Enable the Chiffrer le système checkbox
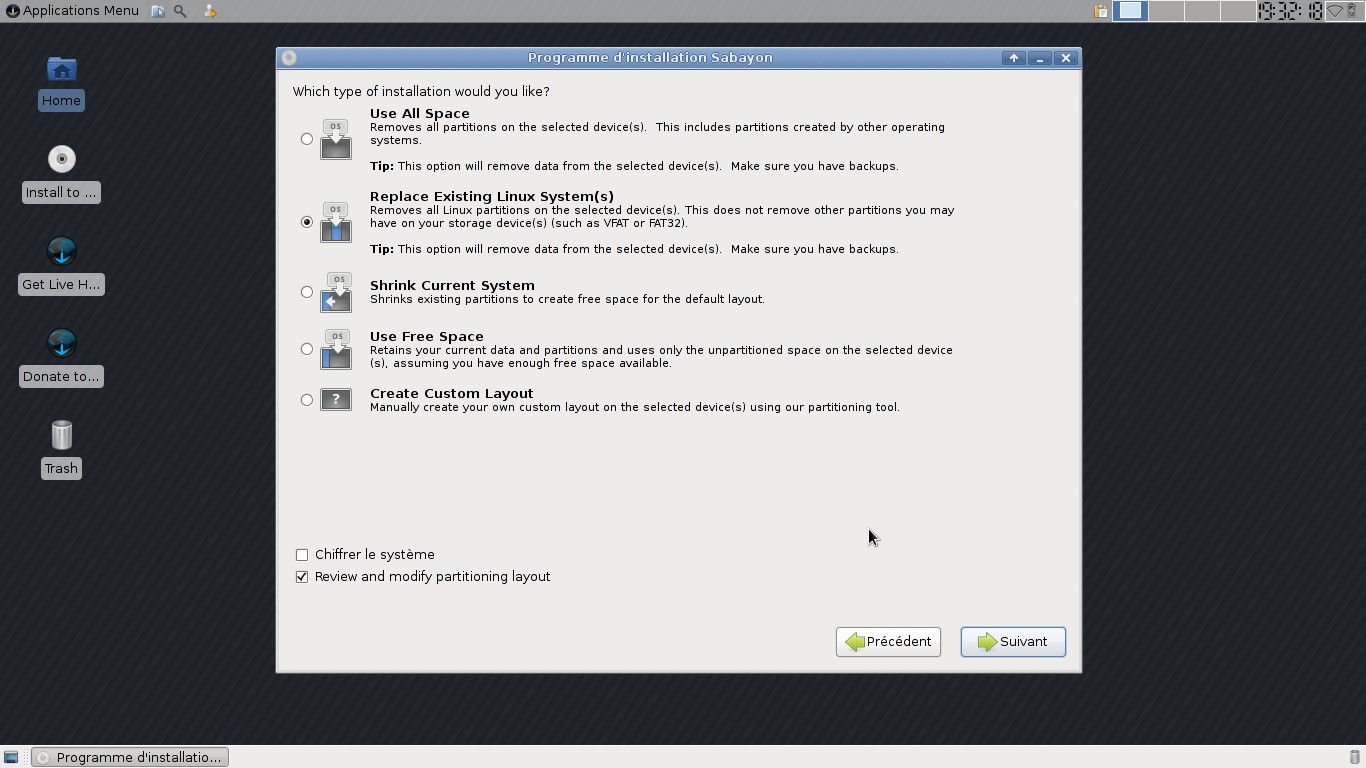This screenshot has height=768, width=1366. pos(302,555)
